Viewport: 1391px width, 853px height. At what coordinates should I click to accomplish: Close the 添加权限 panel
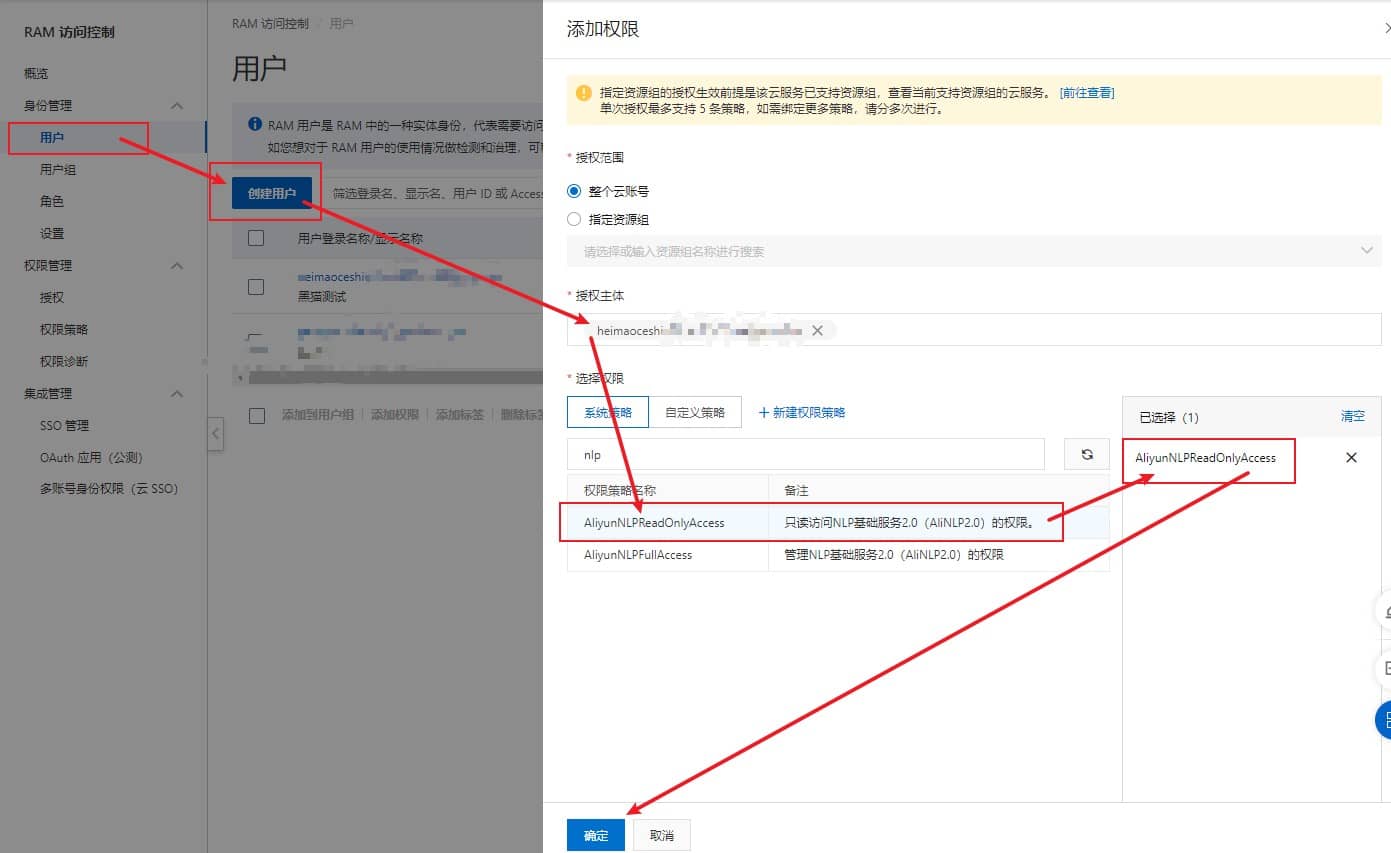coord(1386,30)
